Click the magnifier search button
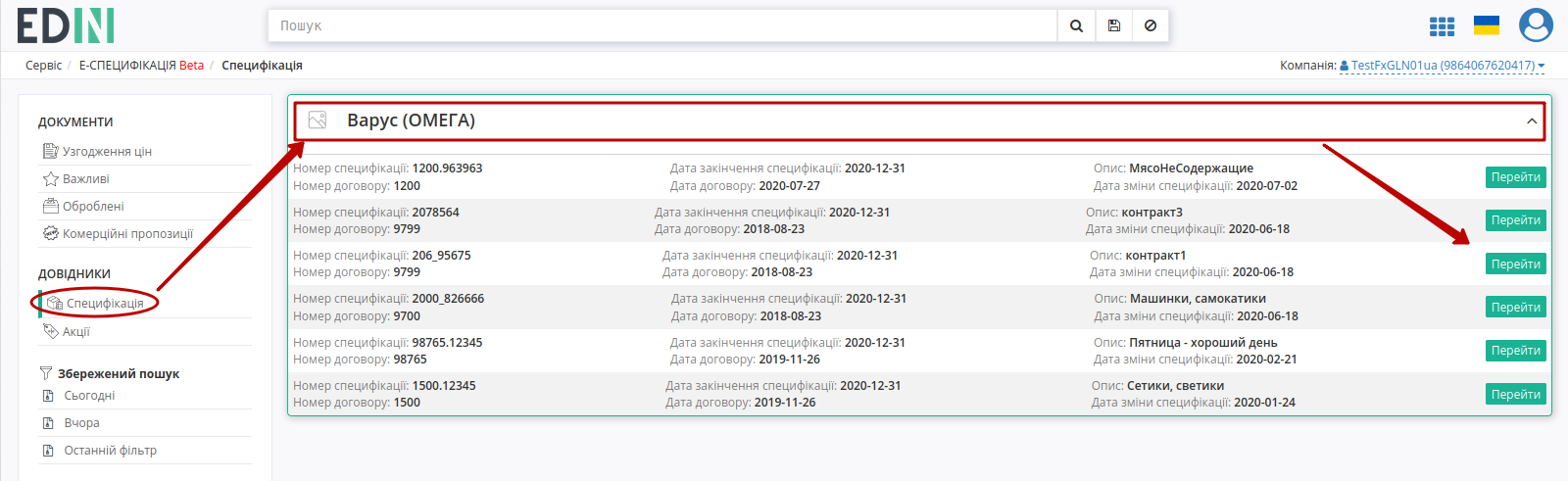Screen dimensions: 1568x481 1076,26
